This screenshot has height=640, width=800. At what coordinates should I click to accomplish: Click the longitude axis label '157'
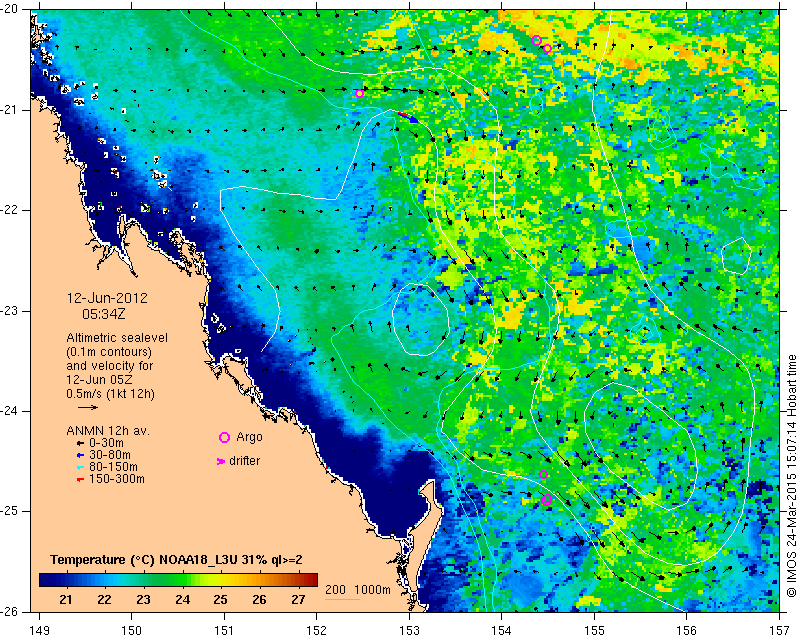point(780,631)
